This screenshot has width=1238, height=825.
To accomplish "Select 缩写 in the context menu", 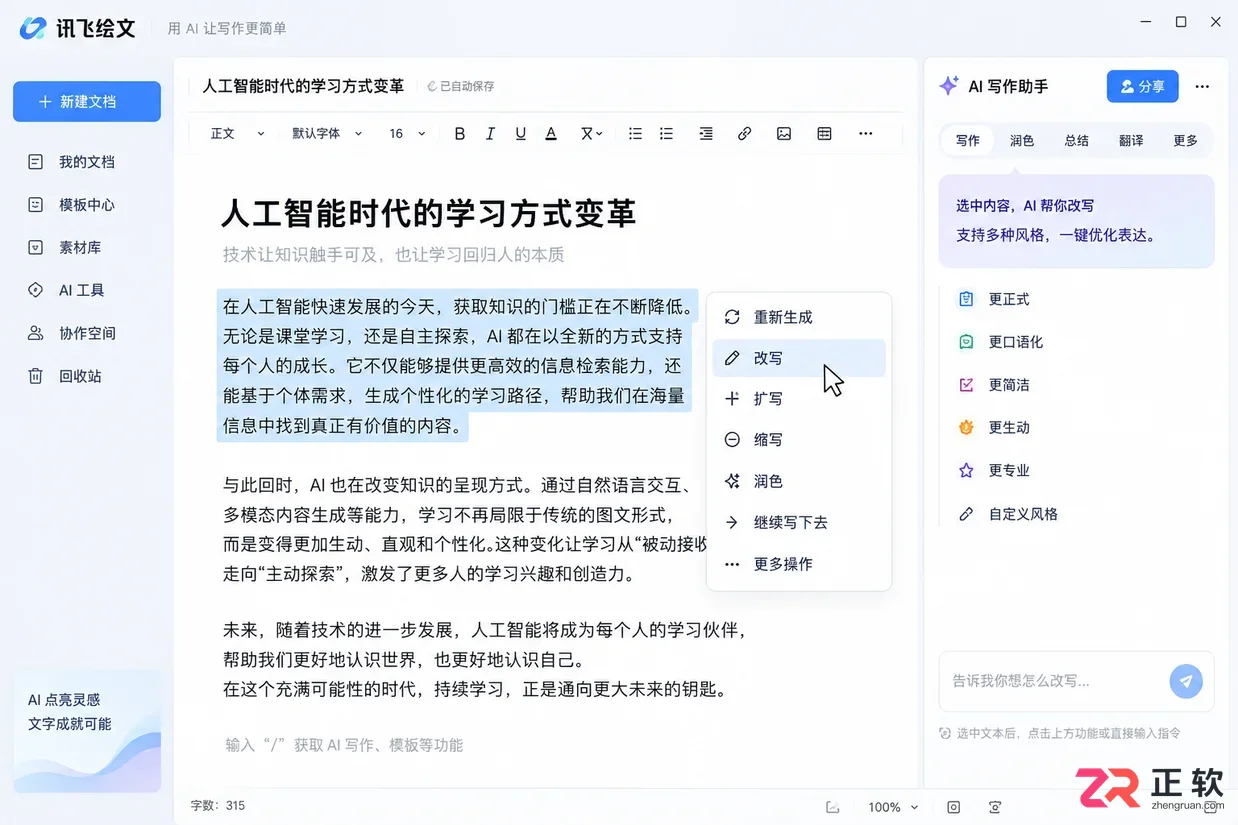I will pyautogui.click(x=799, y=440).
